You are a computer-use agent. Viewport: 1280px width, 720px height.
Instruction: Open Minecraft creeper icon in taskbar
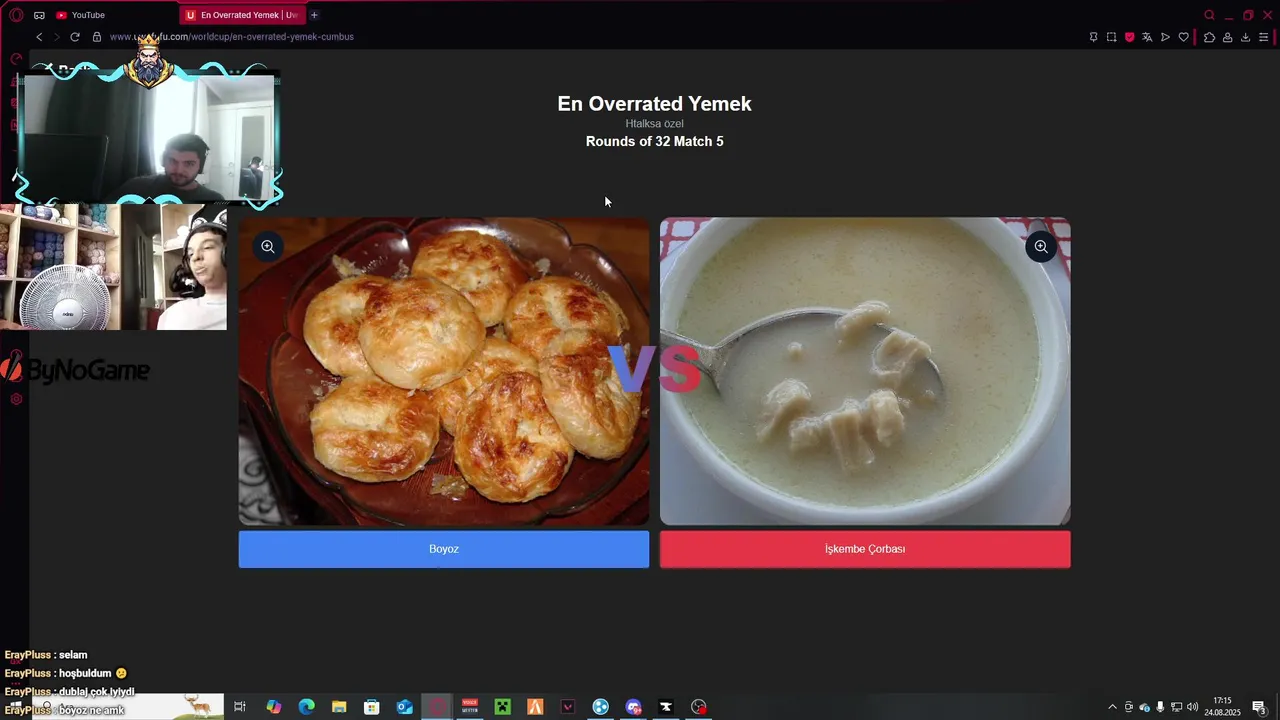(x=503, y=707)
